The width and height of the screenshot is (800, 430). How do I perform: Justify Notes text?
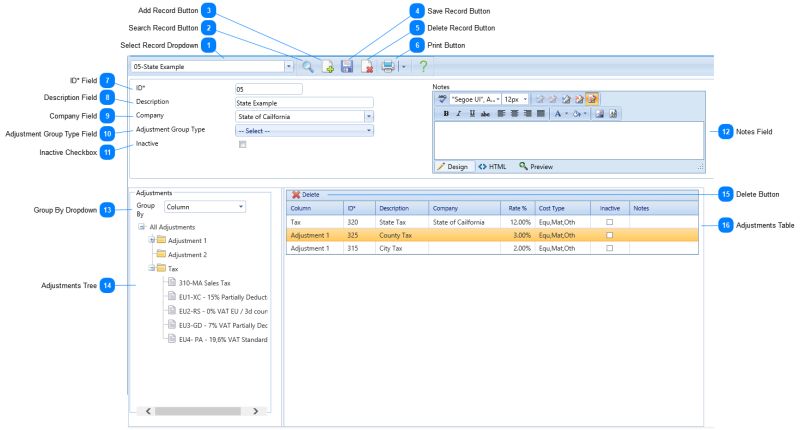pyautogui.click(x=541, y=114)
